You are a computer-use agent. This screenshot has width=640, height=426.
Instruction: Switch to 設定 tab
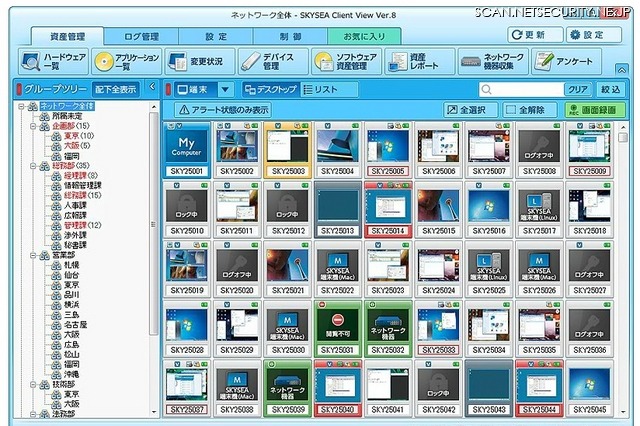pyautogui.click(x=216, y=37)
